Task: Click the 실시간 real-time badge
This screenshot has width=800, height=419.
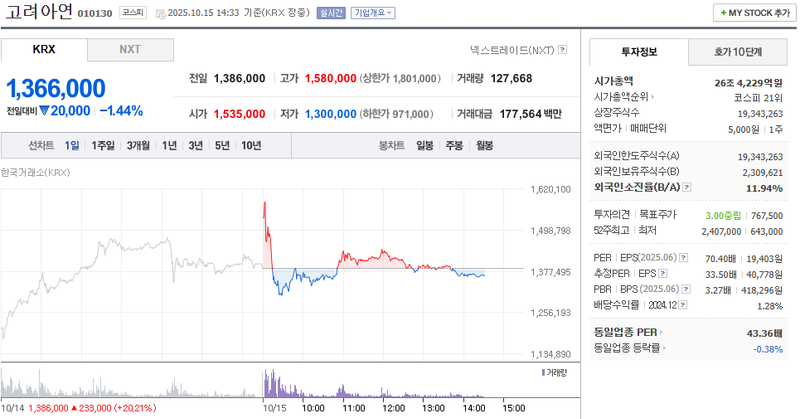Action: (329, 13)
